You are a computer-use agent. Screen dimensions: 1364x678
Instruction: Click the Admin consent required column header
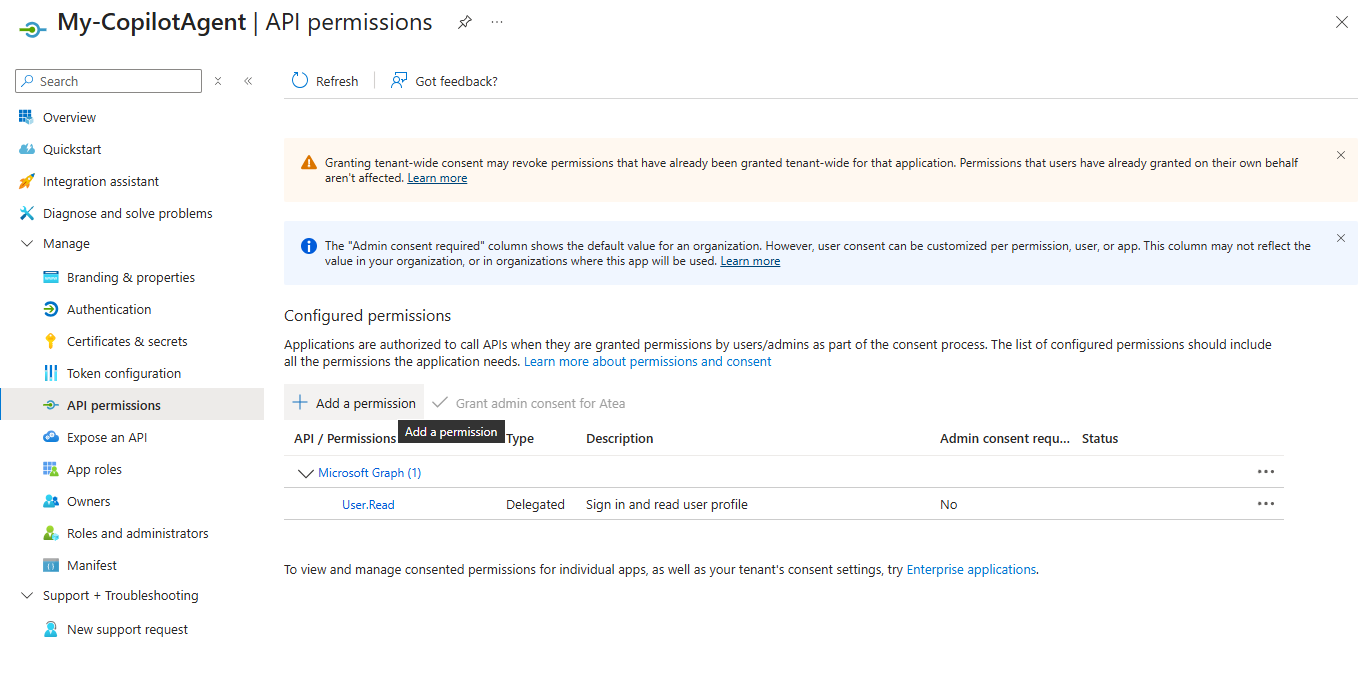[1005, 438]
